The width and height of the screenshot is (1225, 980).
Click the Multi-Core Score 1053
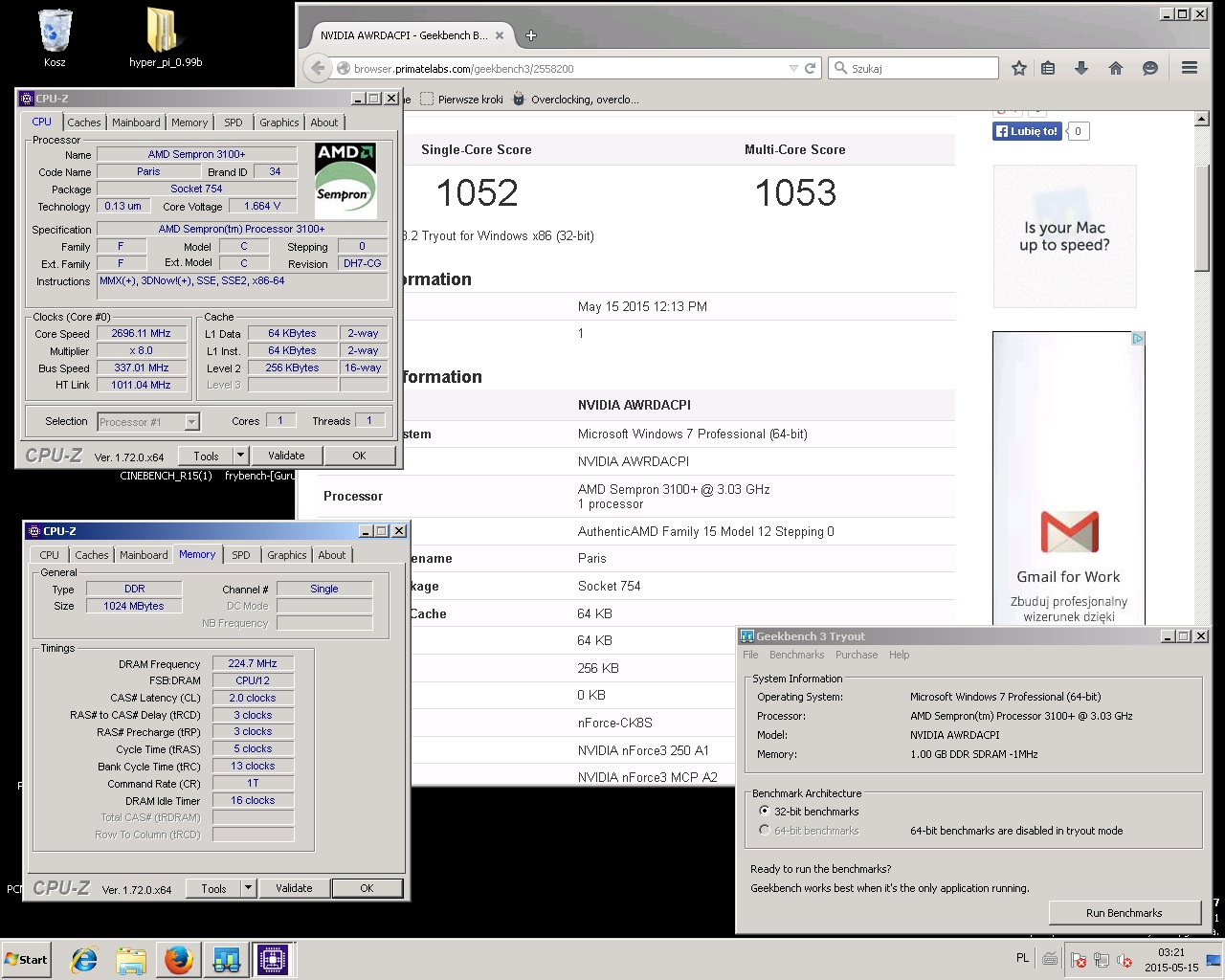795,193
